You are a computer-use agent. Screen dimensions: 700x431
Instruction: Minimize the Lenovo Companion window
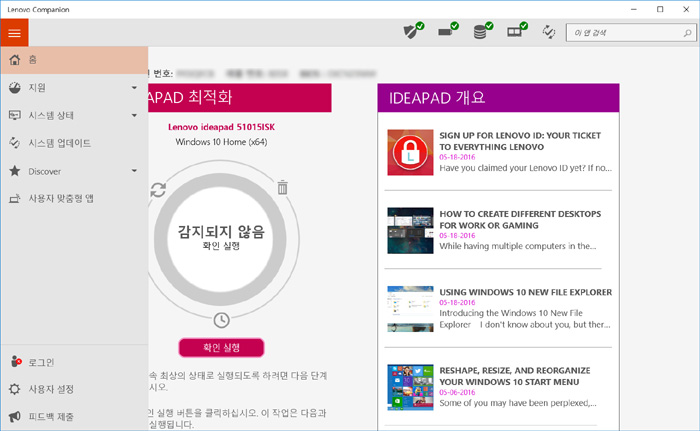(634, 9)
